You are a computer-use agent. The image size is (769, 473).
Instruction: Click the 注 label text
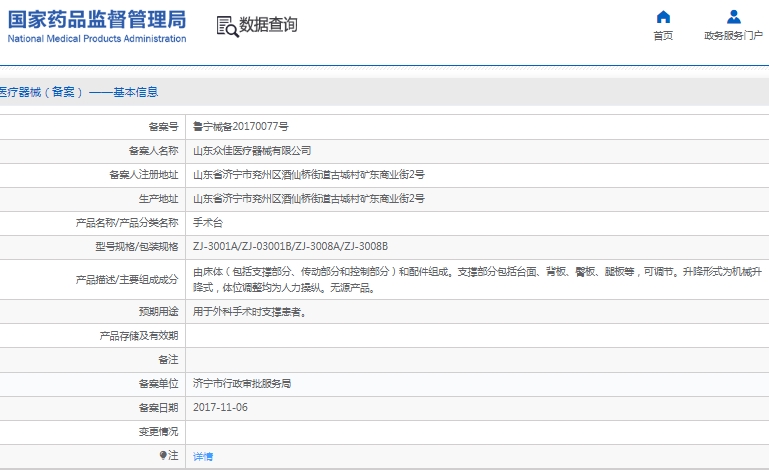(x=173, y=456)
